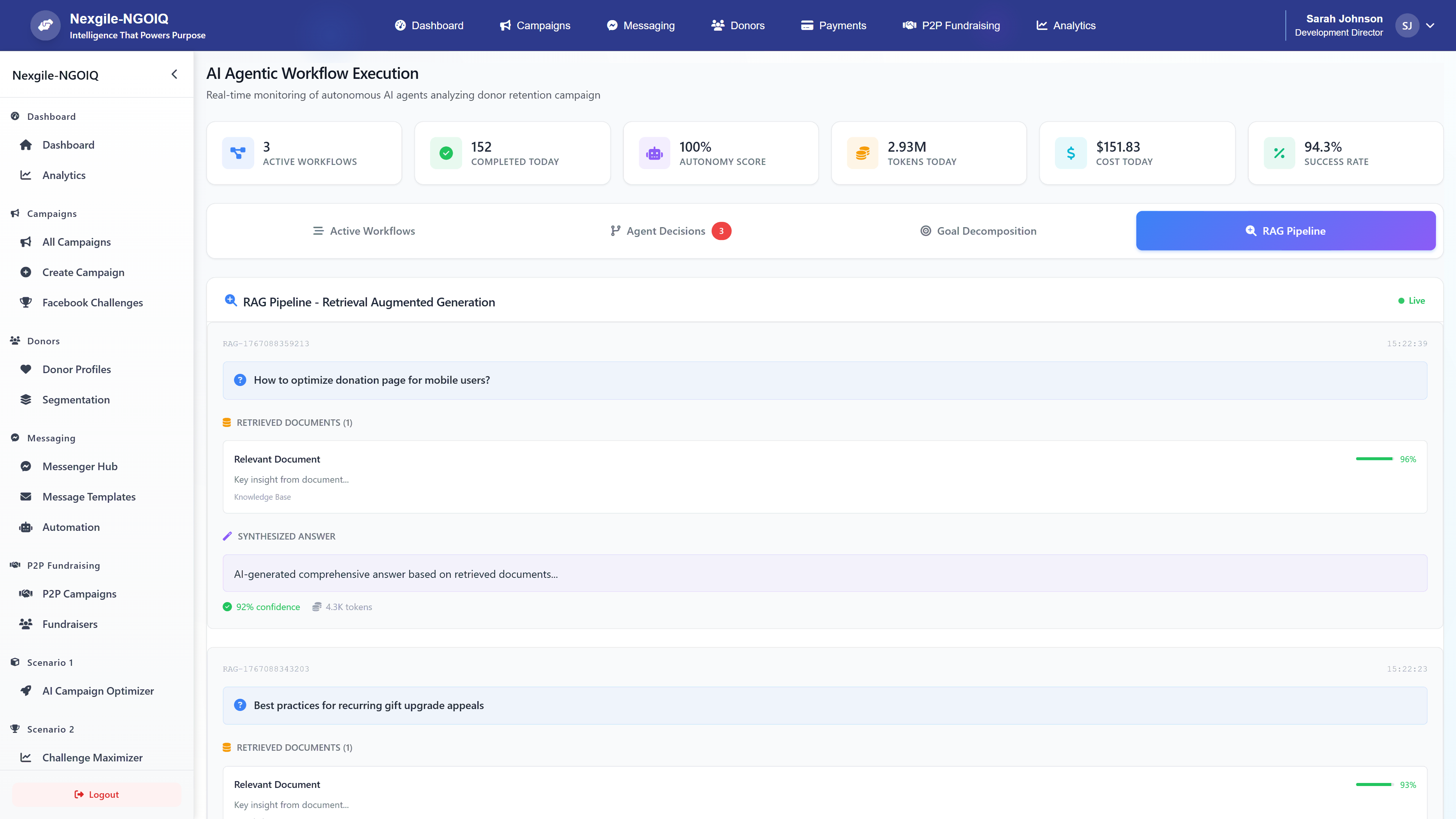
Task: Click the Success Rate percent icon
Action: pyautogui.click(x=1279, y=152)
